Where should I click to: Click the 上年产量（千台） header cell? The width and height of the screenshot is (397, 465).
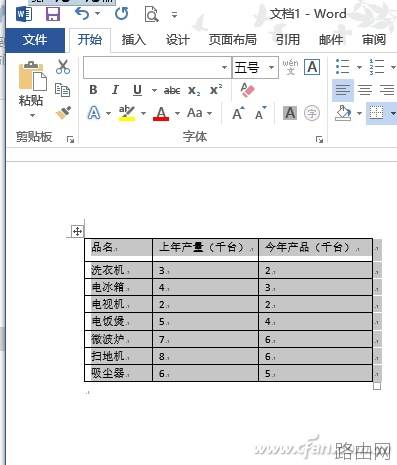205,249
